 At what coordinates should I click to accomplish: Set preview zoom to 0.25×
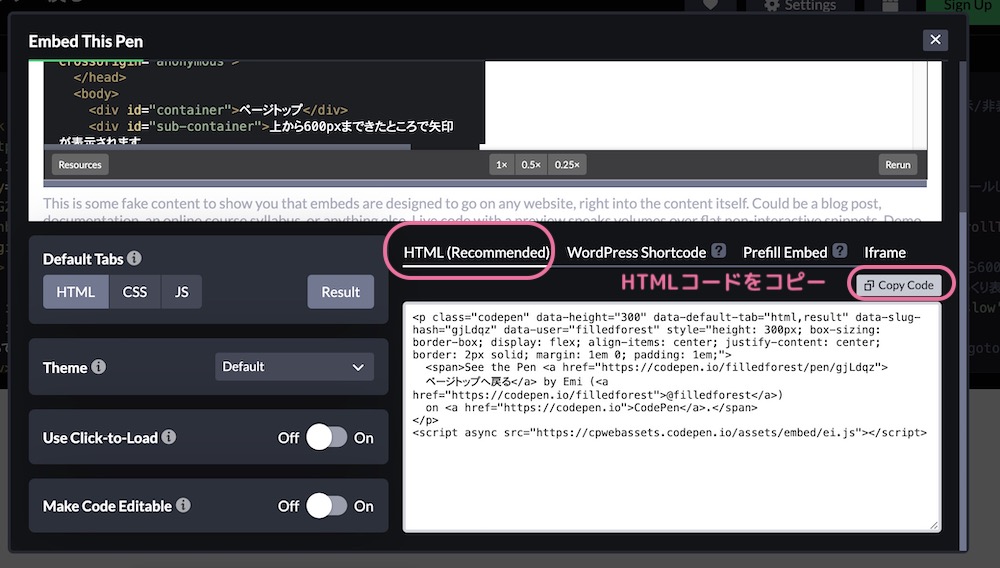[x=567, y=164]
